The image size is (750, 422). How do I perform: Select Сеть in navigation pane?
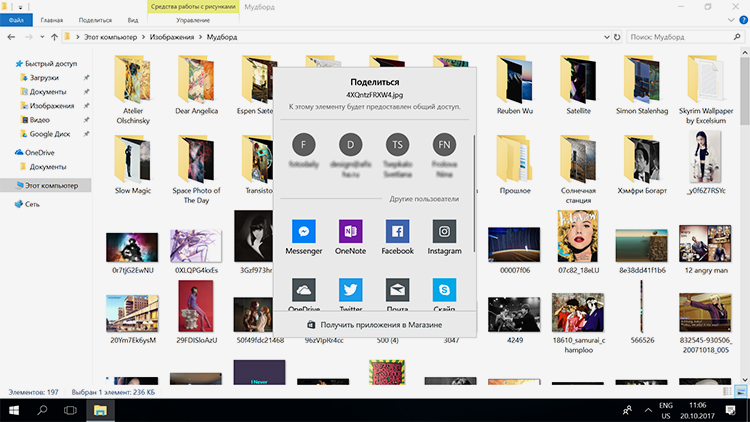pyautogui.click(x=32, y=204)
